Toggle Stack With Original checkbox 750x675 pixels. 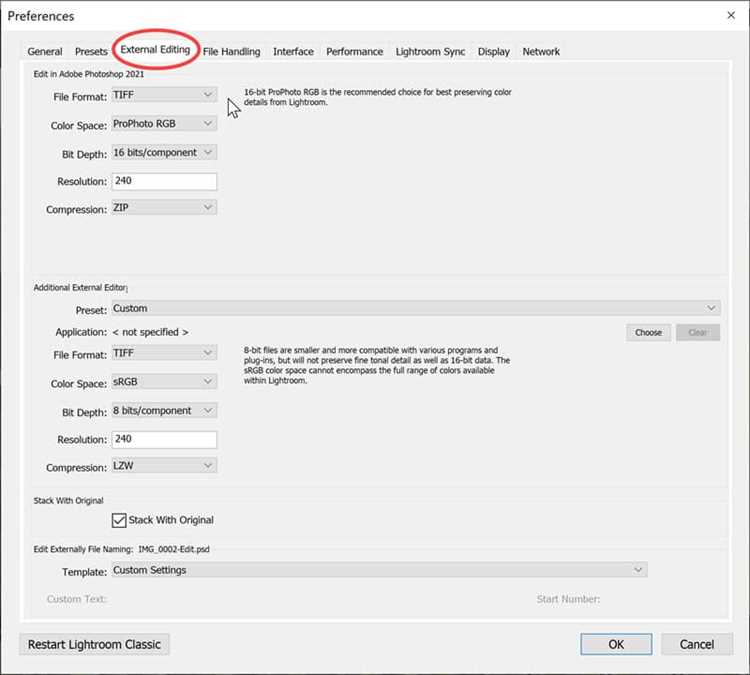(119, 520)
